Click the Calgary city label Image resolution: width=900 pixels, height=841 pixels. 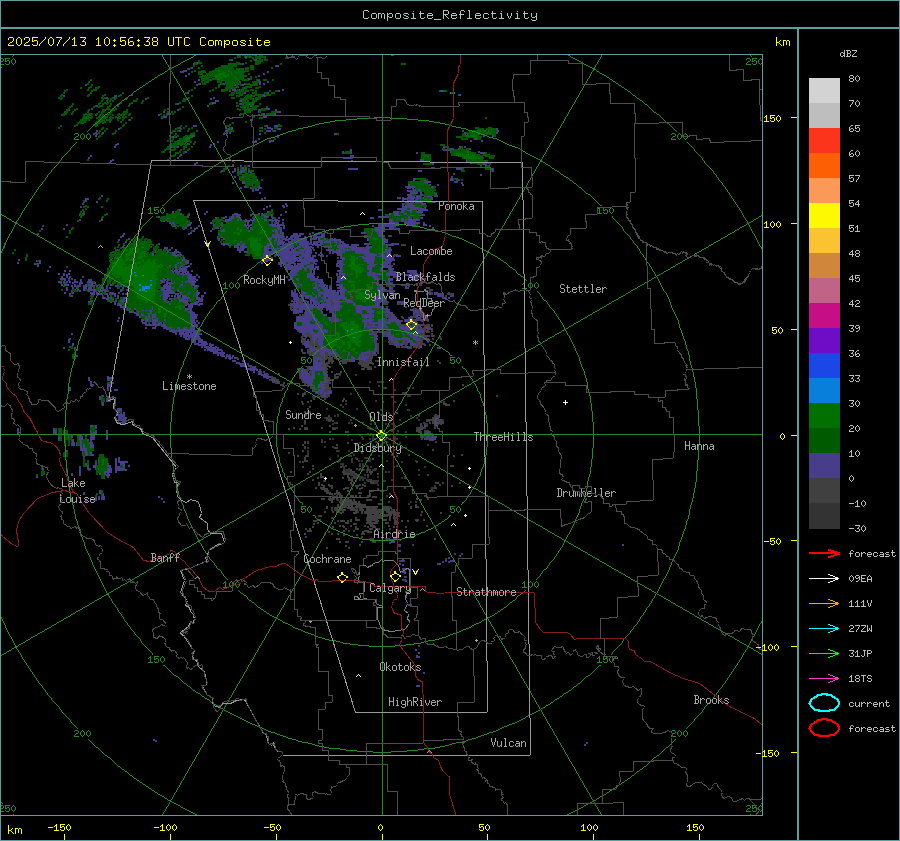(x=390, y=588)
